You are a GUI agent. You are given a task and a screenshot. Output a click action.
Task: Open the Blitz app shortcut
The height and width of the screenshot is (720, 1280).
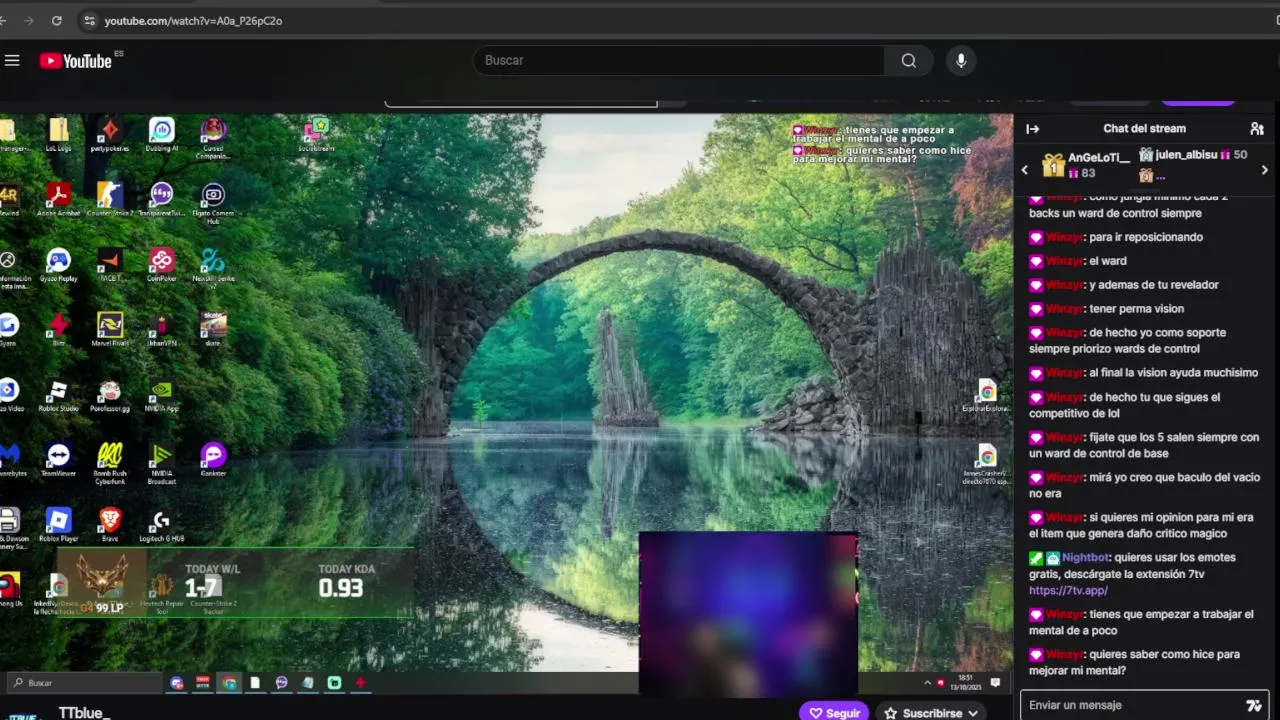59,330
